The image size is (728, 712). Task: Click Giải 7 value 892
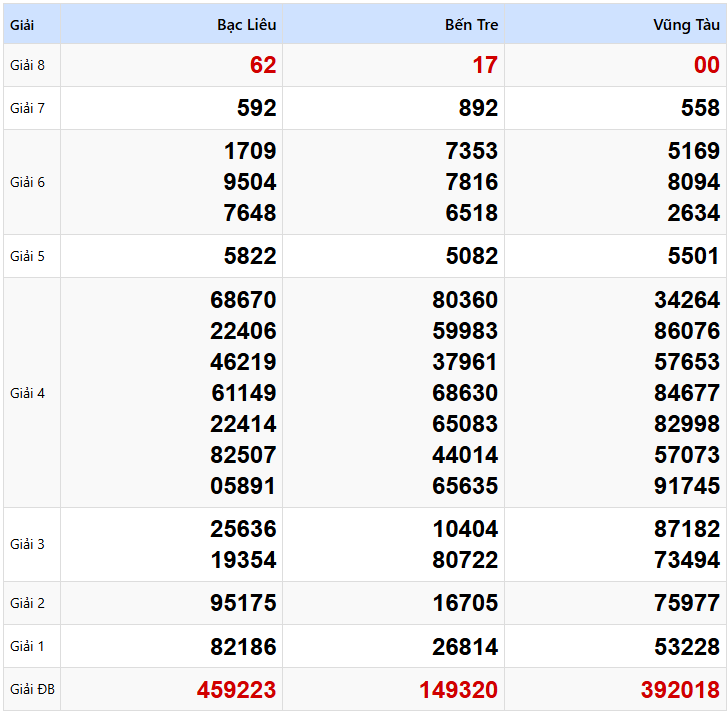[479, 108]
